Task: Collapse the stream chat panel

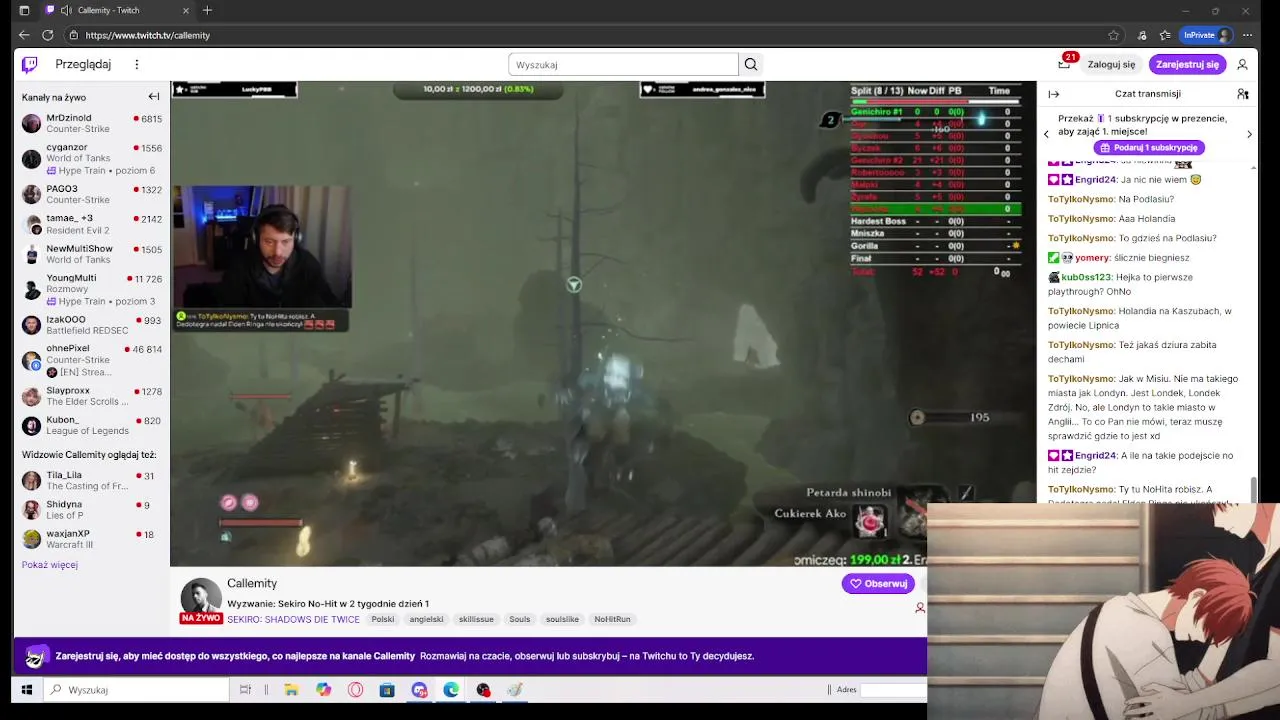Action: point(1054,94)
